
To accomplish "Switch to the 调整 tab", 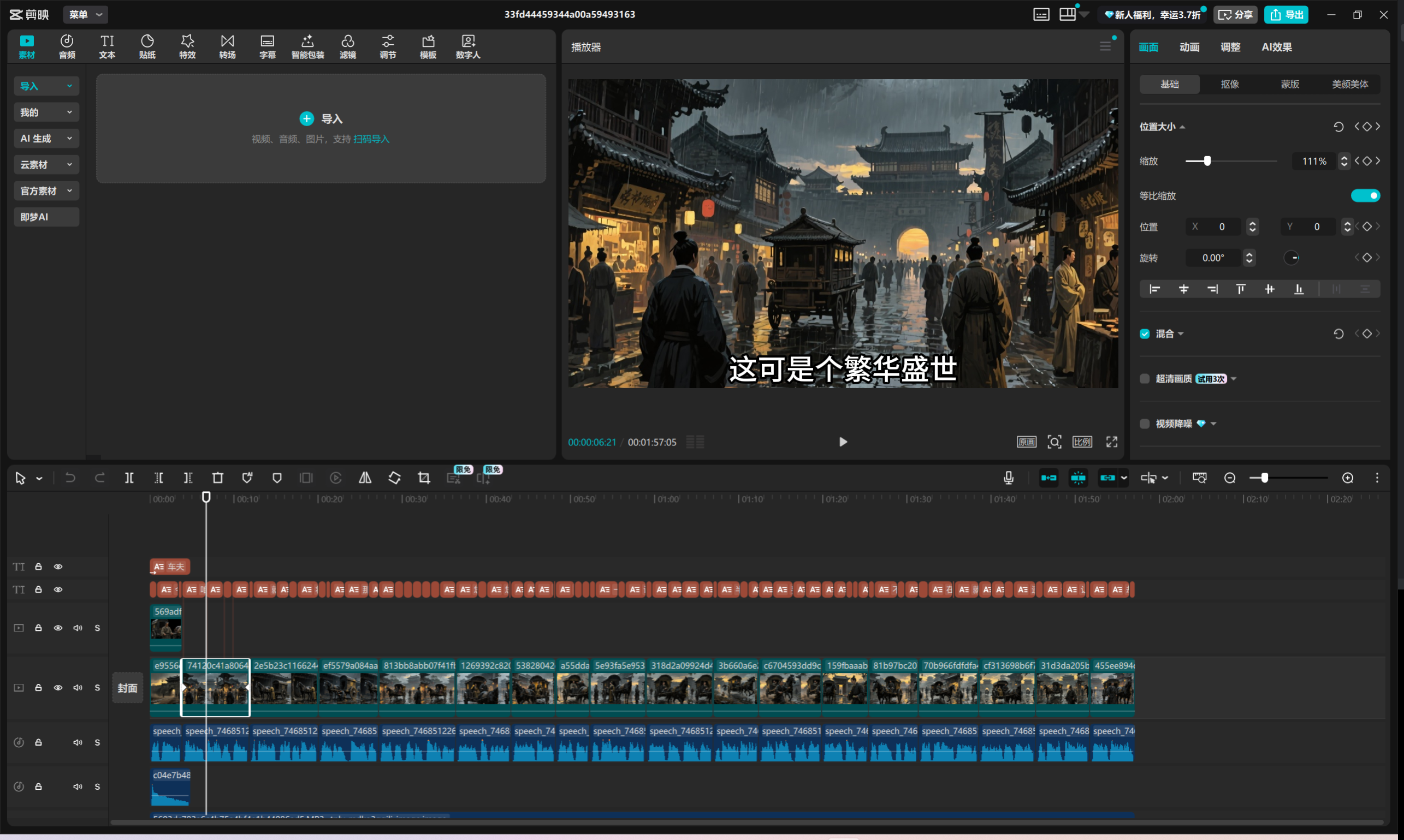I will click(1230, 47).
